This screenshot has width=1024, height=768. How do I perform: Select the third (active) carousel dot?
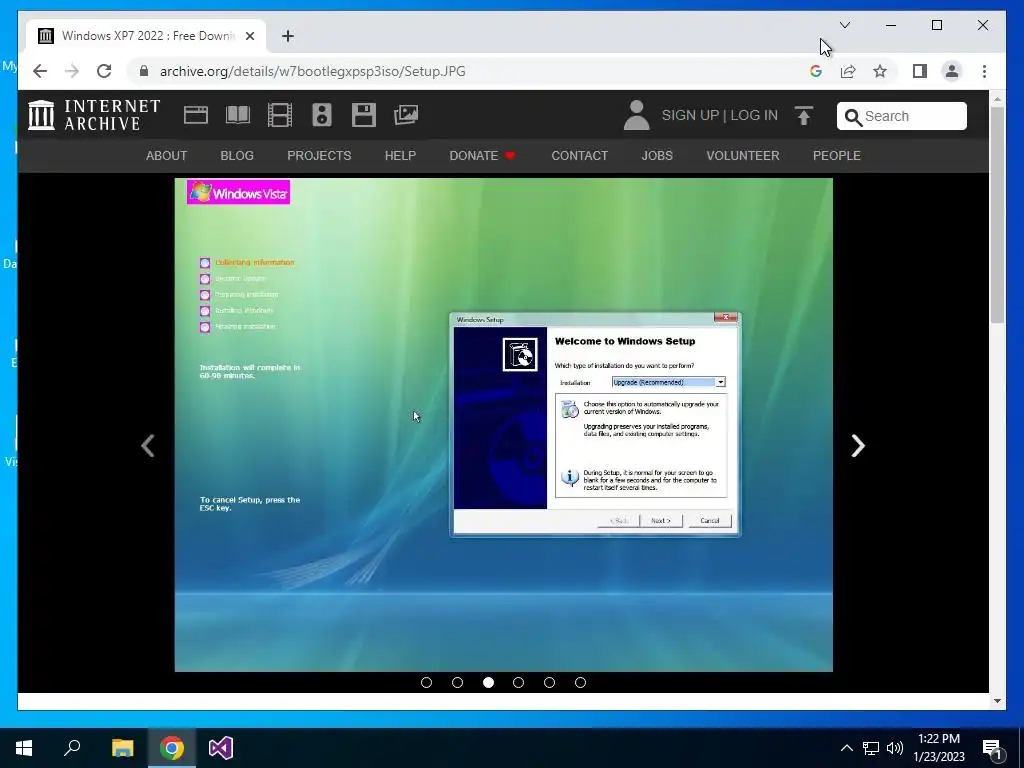click(488, 682)
